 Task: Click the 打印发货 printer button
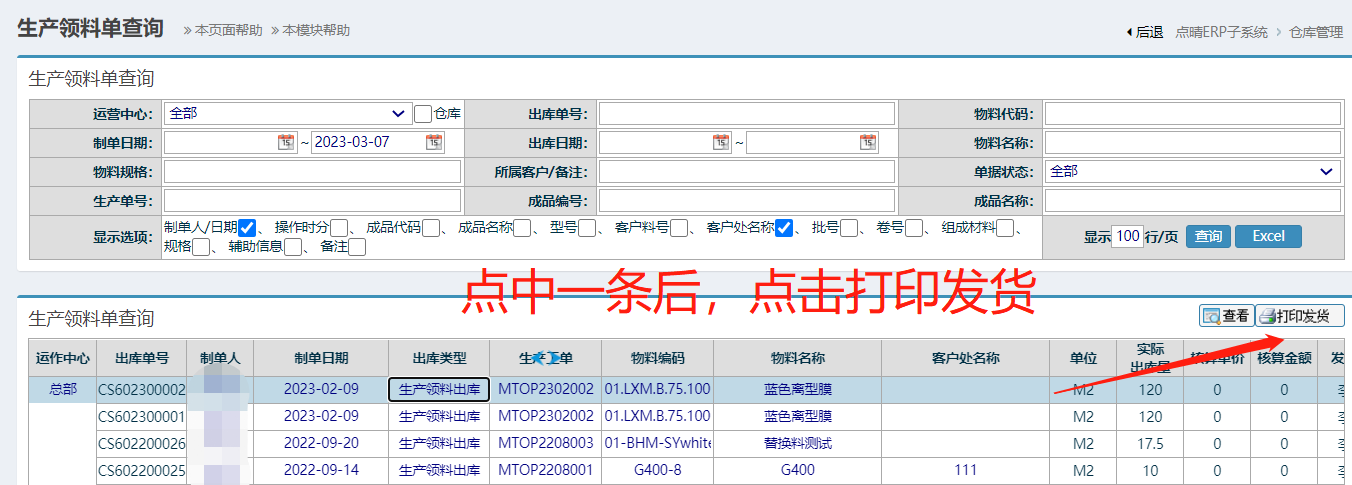(x=1299, y=316)
